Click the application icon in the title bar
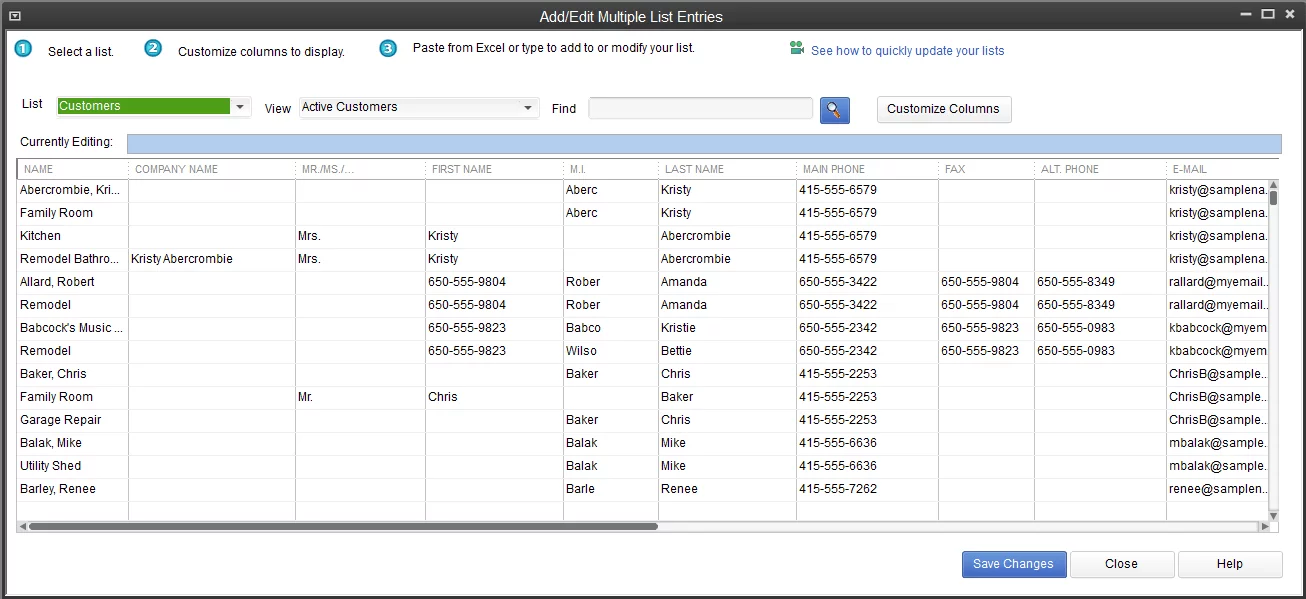 14,15
